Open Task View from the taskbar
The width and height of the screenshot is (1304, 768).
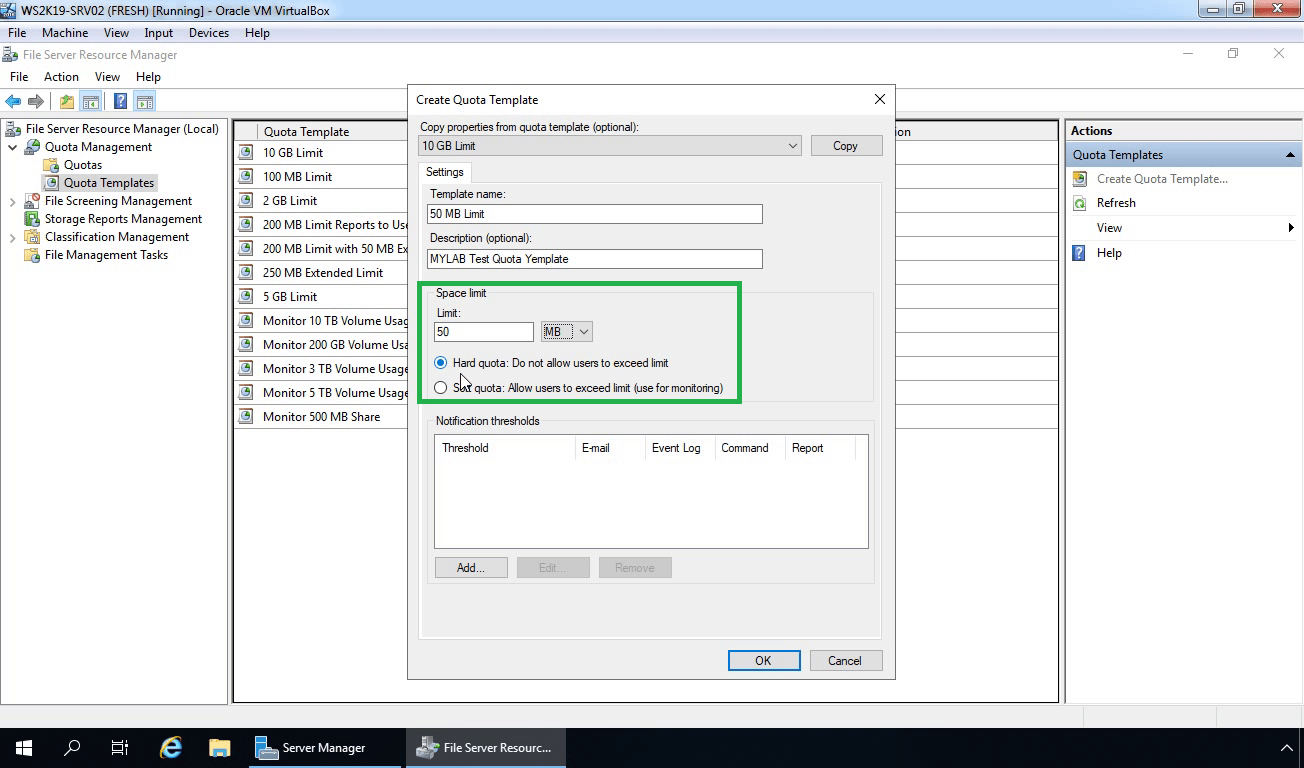pos(120,748)
